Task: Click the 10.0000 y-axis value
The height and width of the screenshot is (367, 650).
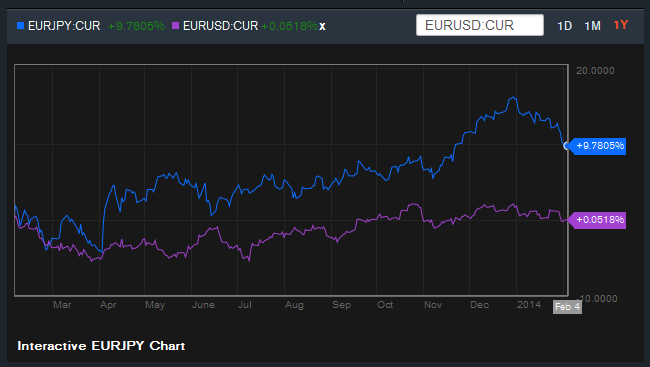Action: 599,298
